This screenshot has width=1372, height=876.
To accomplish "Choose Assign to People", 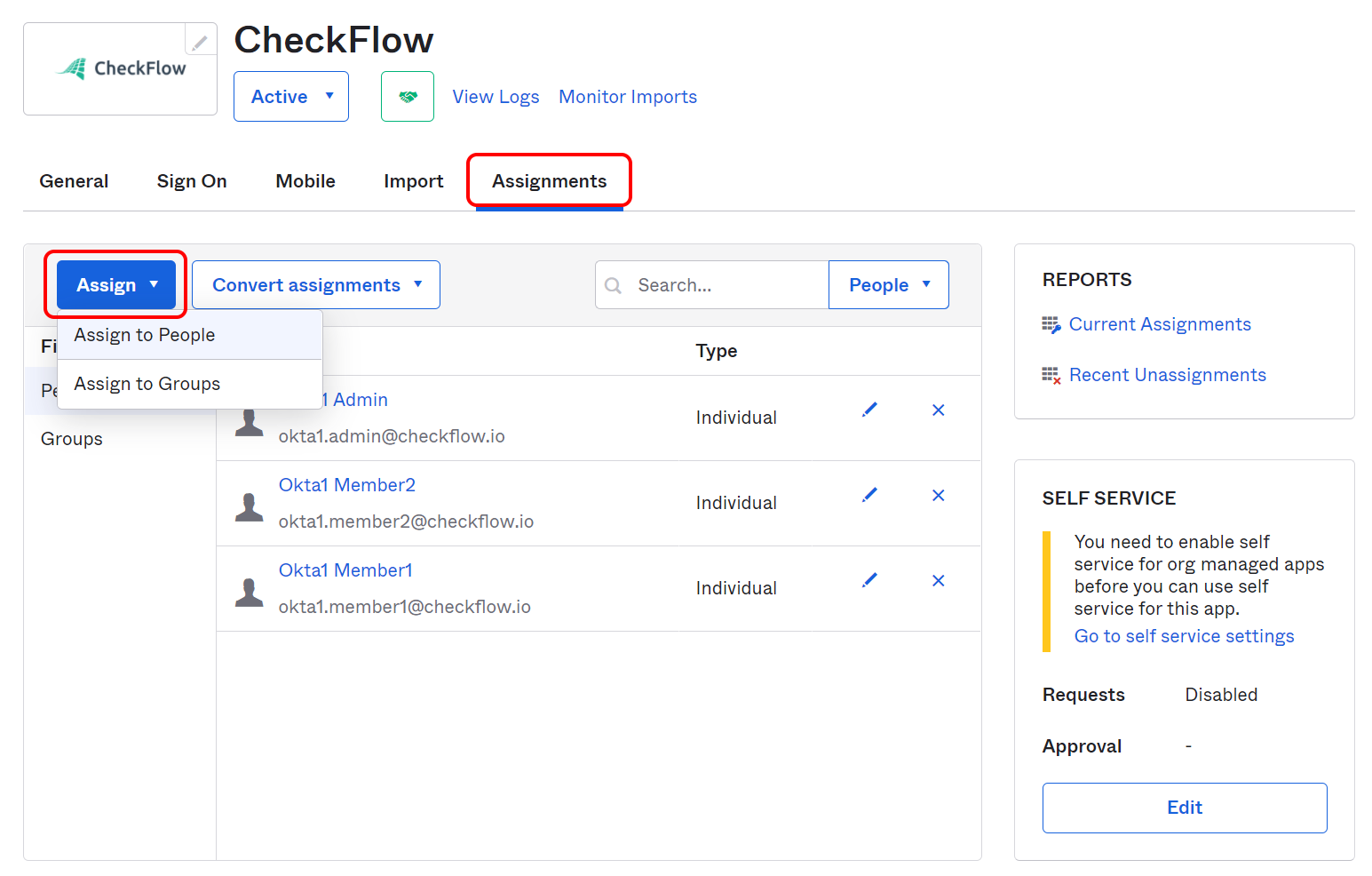I will click(190, 335).
